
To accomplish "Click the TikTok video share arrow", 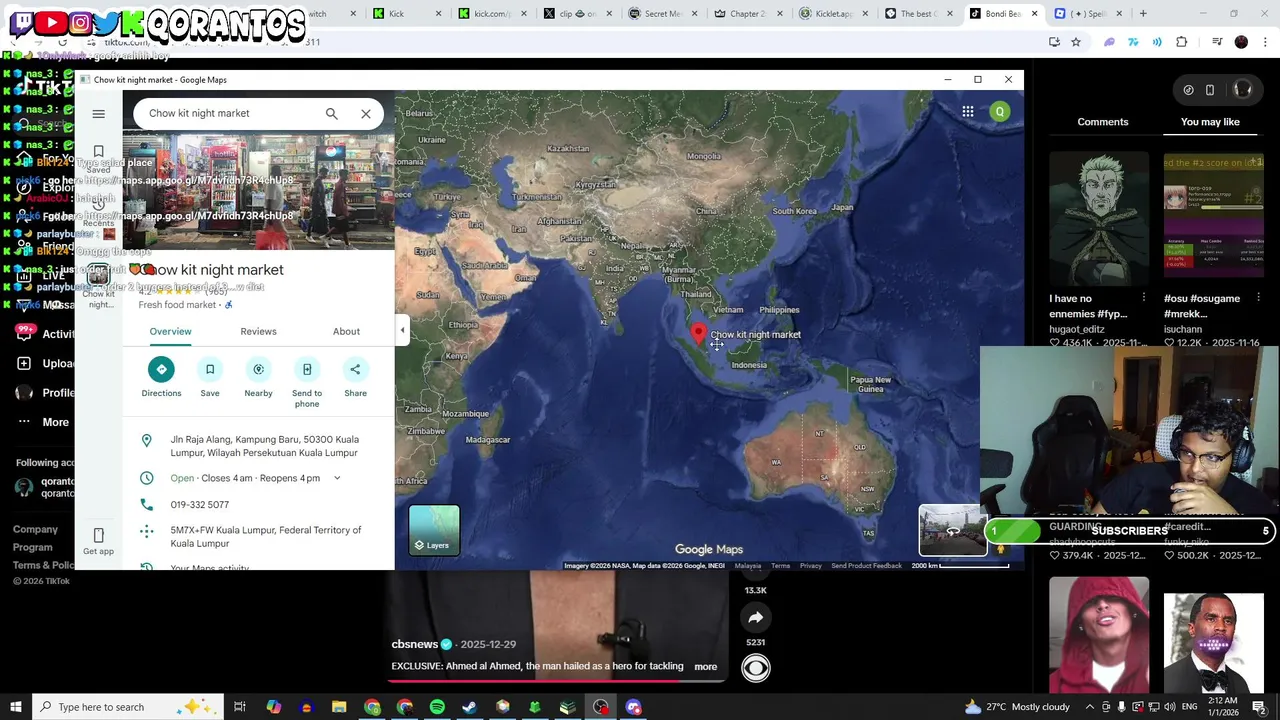I will pyautogui.click(x=755, y=618).
